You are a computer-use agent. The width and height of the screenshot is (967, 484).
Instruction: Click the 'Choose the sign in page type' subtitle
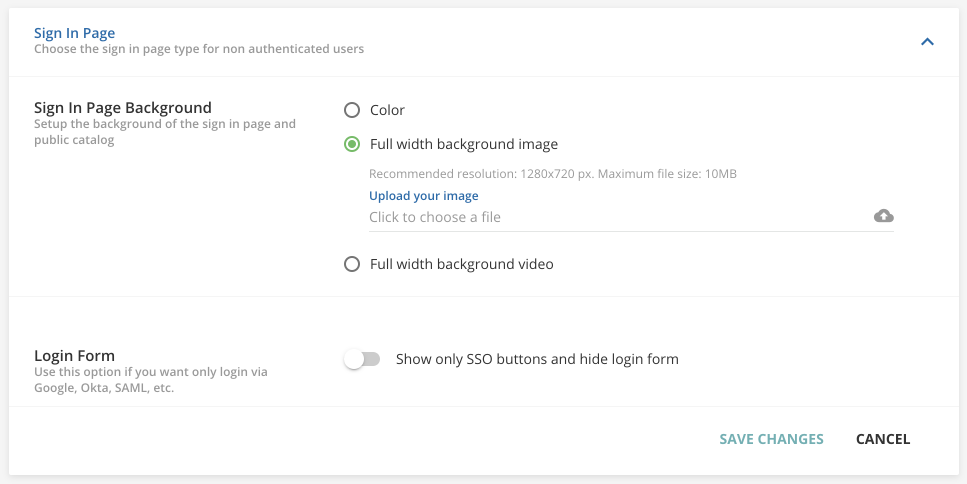199,49
